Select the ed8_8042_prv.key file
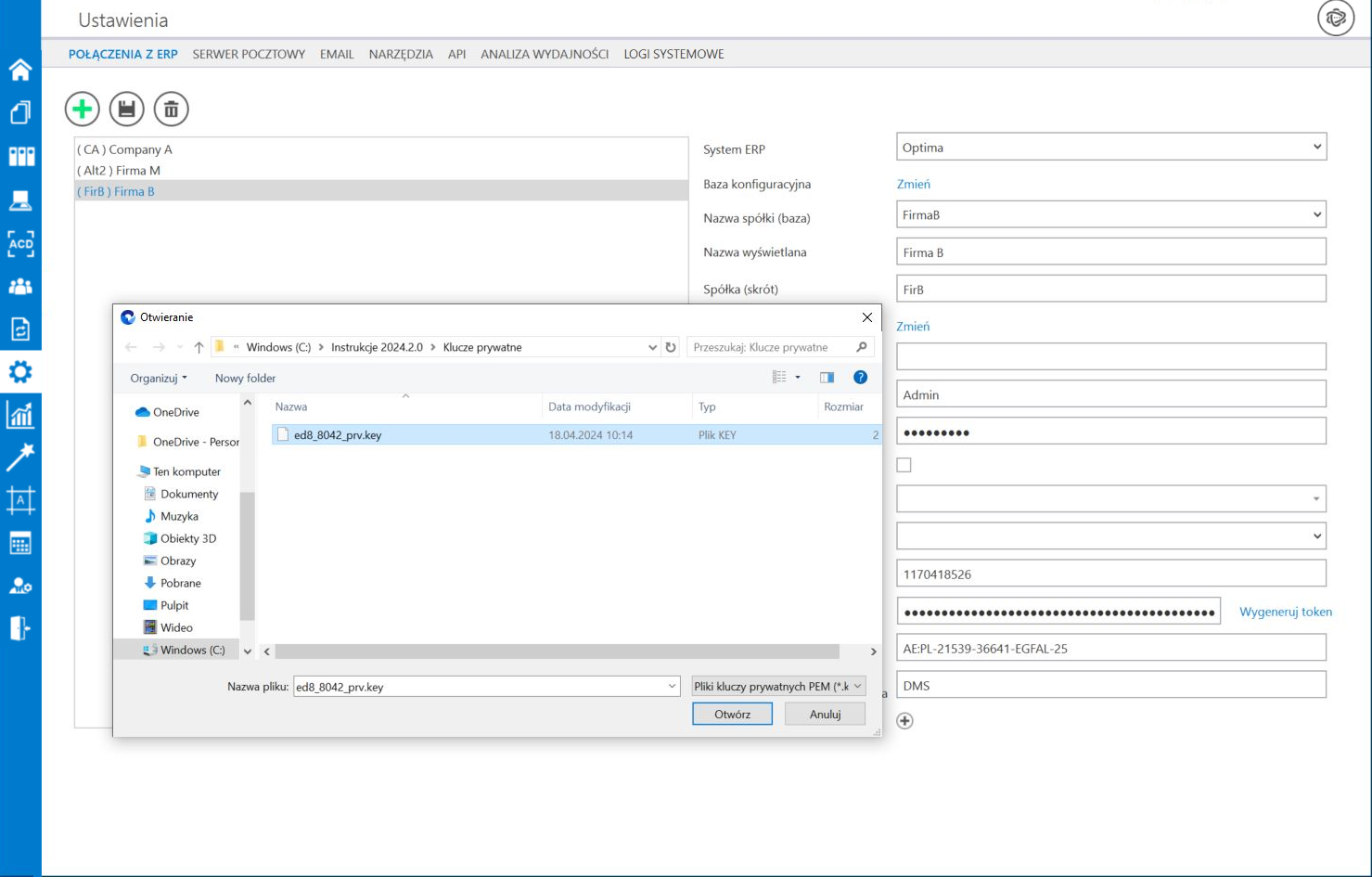 [338, 434]
